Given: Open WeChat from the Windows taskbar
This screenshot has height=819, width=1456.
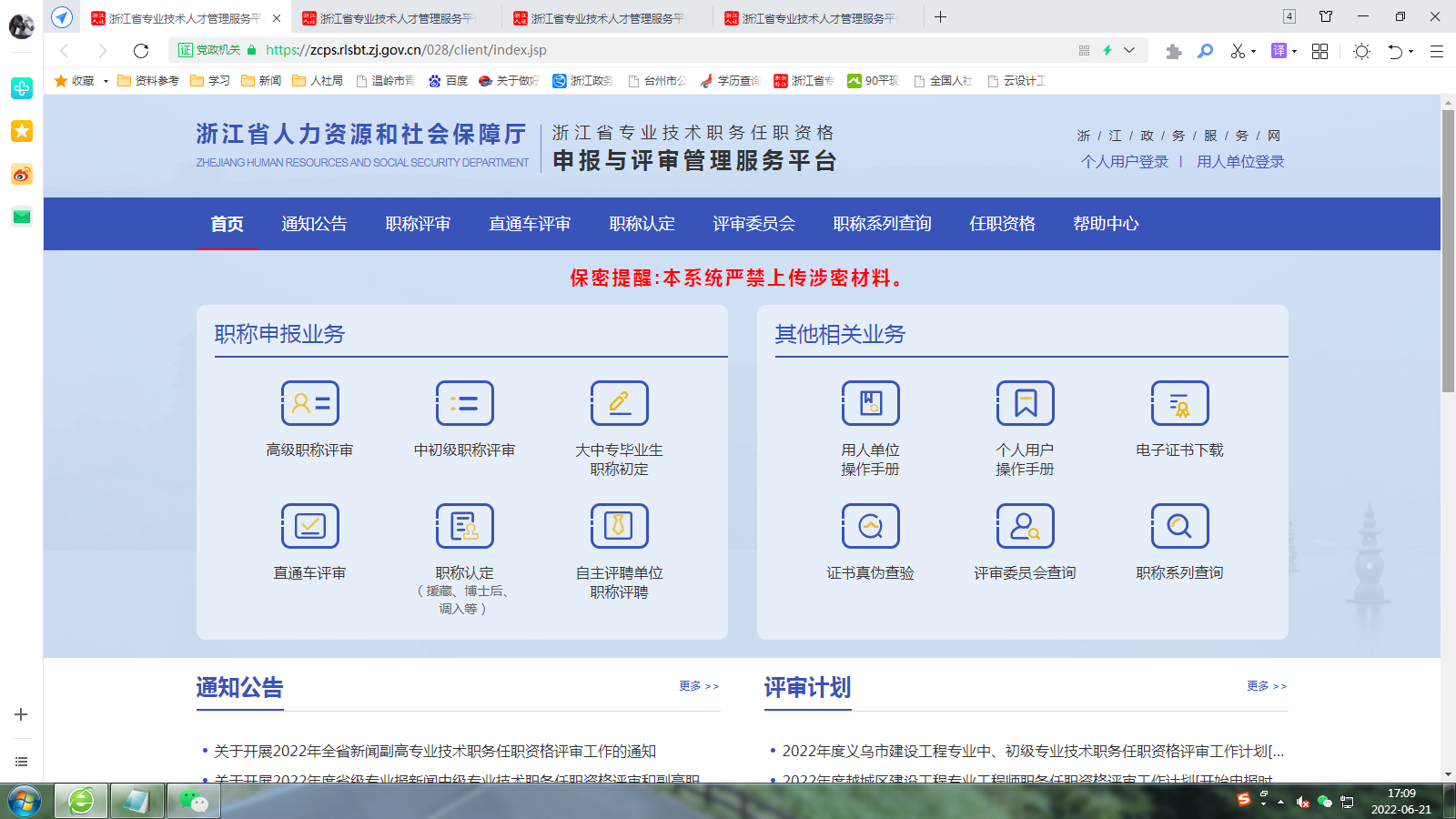Looking at the screenshot, I should (x=194, y=801).
